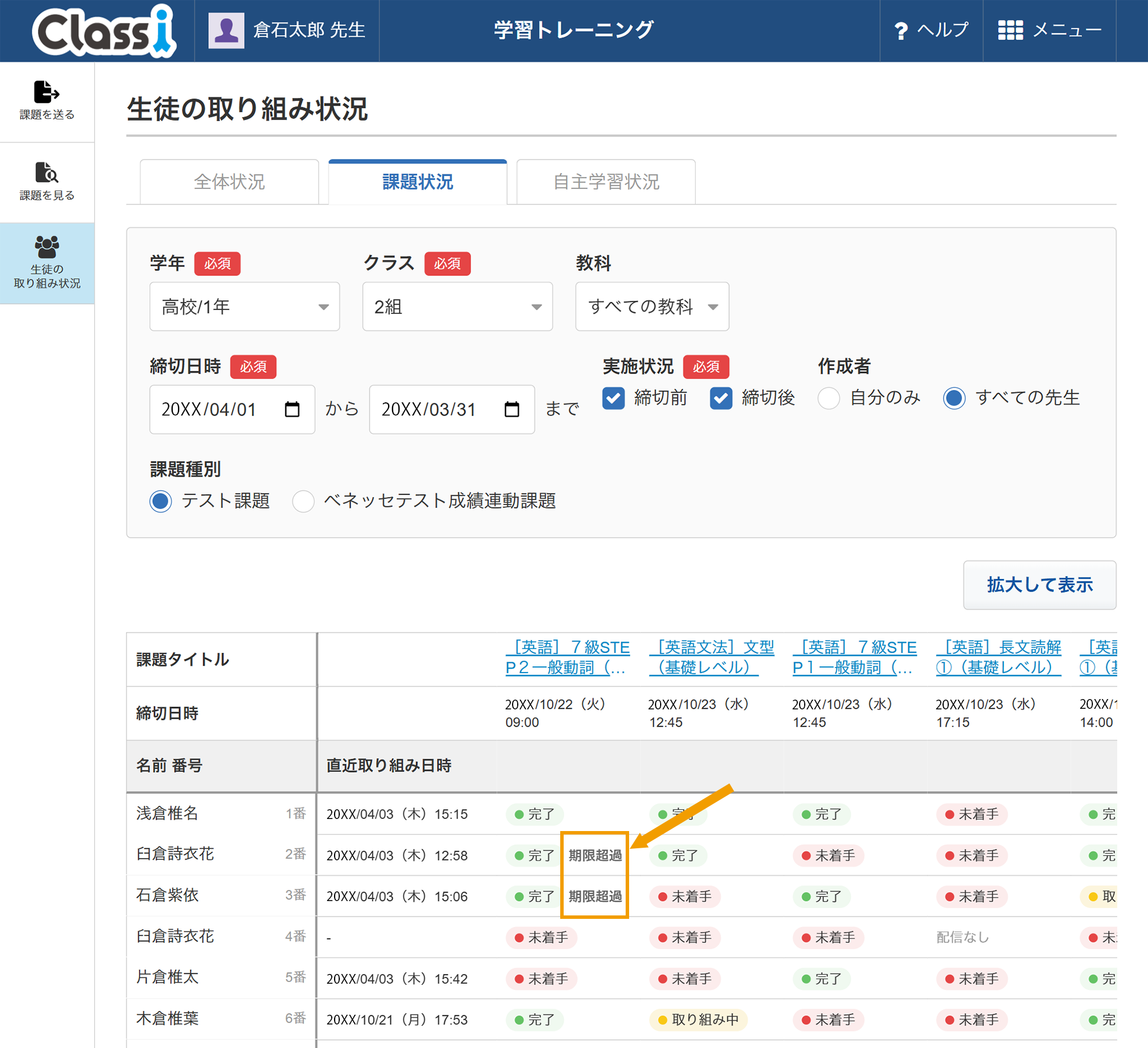Click the 学習トレーニング header title

click(573, 30)
